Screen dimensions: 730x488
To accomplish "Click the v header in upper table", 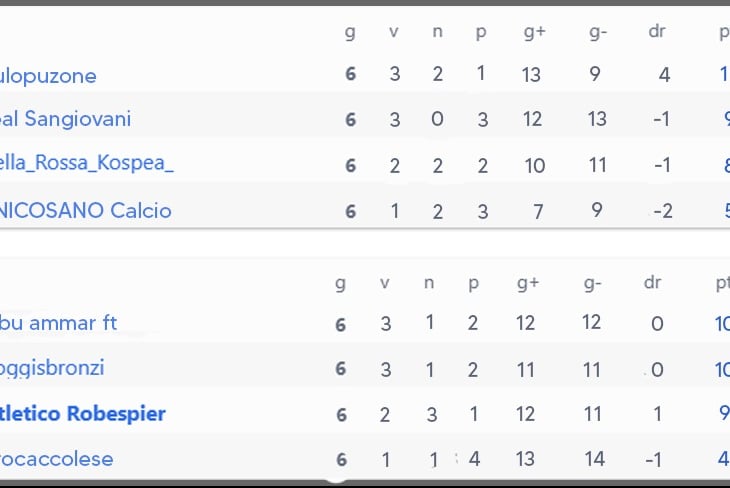I will pyautogui.click(x=394, y=31).
